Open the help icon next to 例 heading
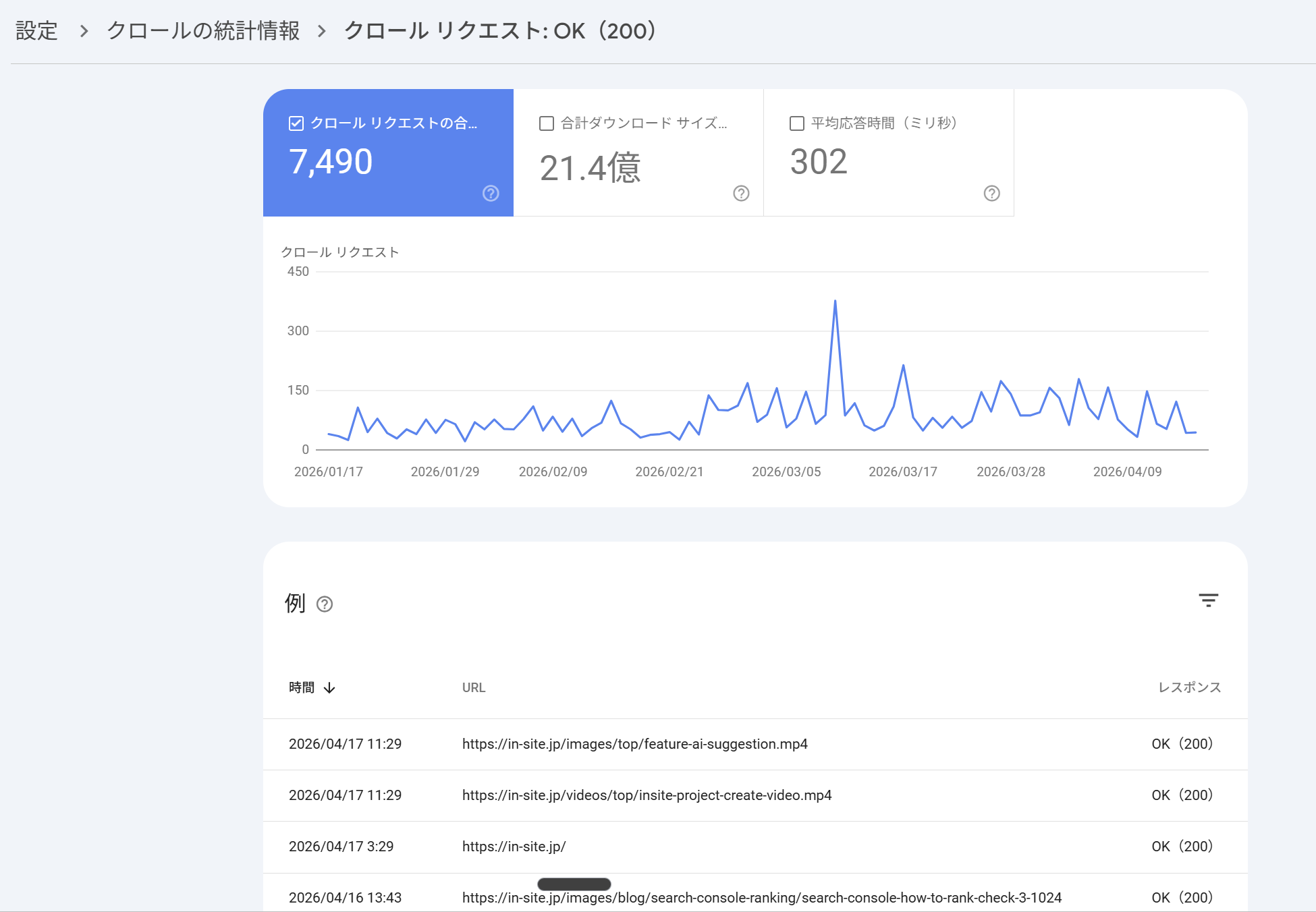The image size is (1316, 912). tap(325, 604)
